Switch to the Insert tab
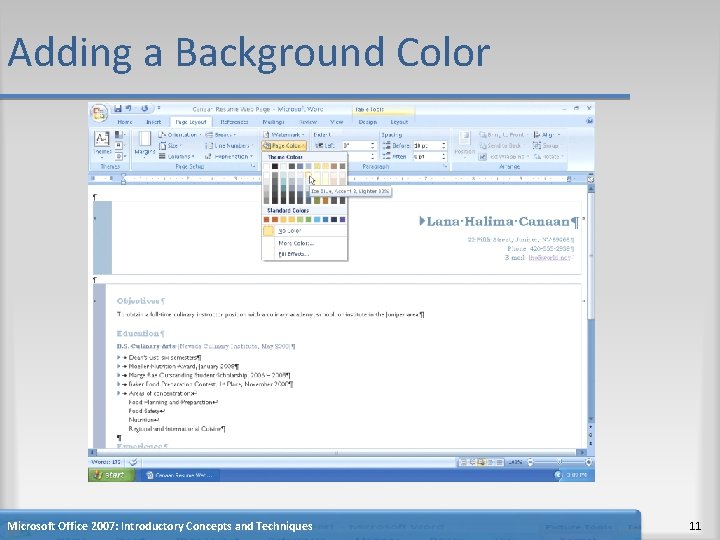The image size is (720, 540). click(x=153, y=122)
